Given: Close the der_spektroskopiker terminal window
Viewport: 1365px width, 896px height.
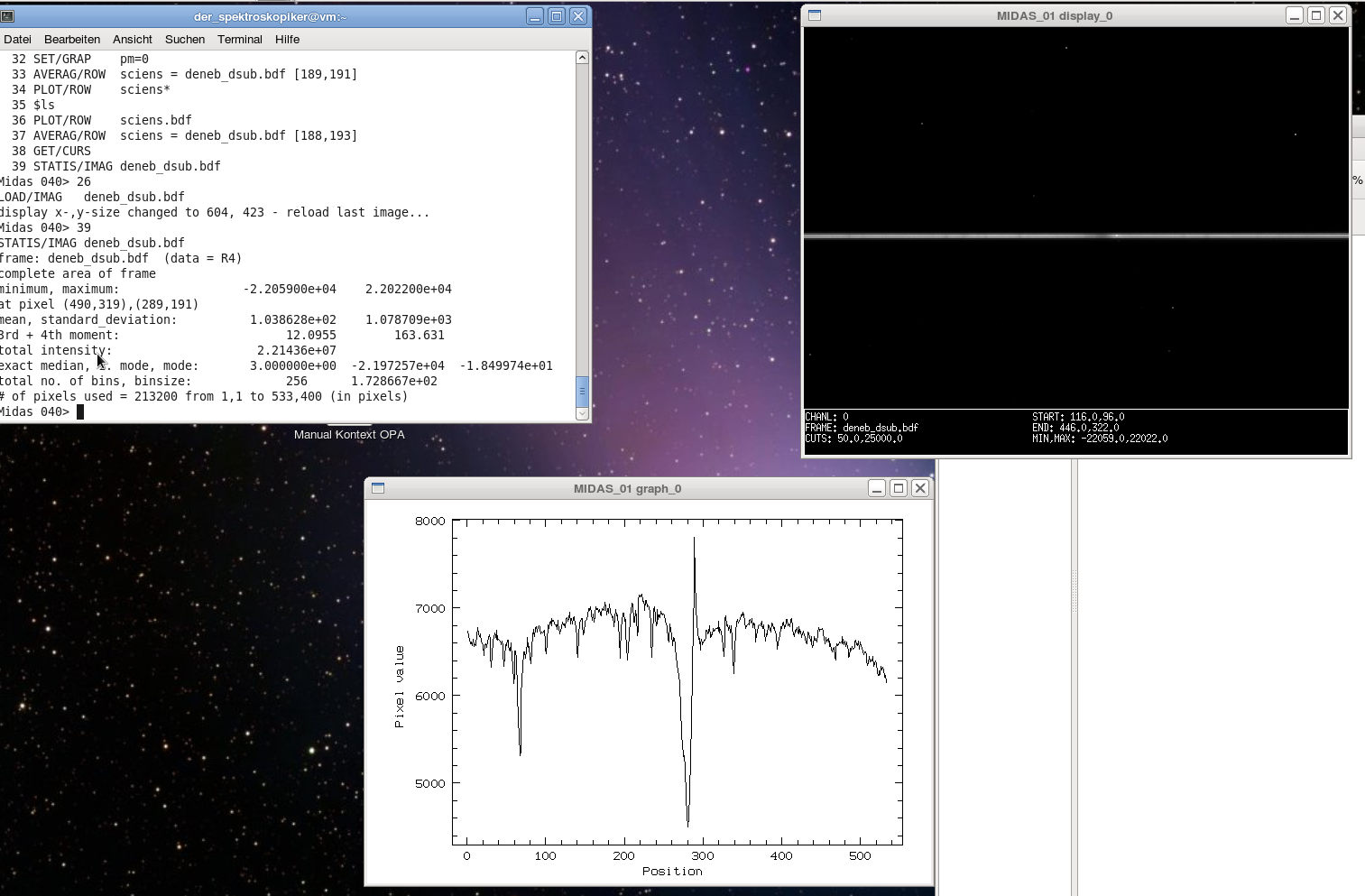Looking at the screenshot, I should (578, 16).
